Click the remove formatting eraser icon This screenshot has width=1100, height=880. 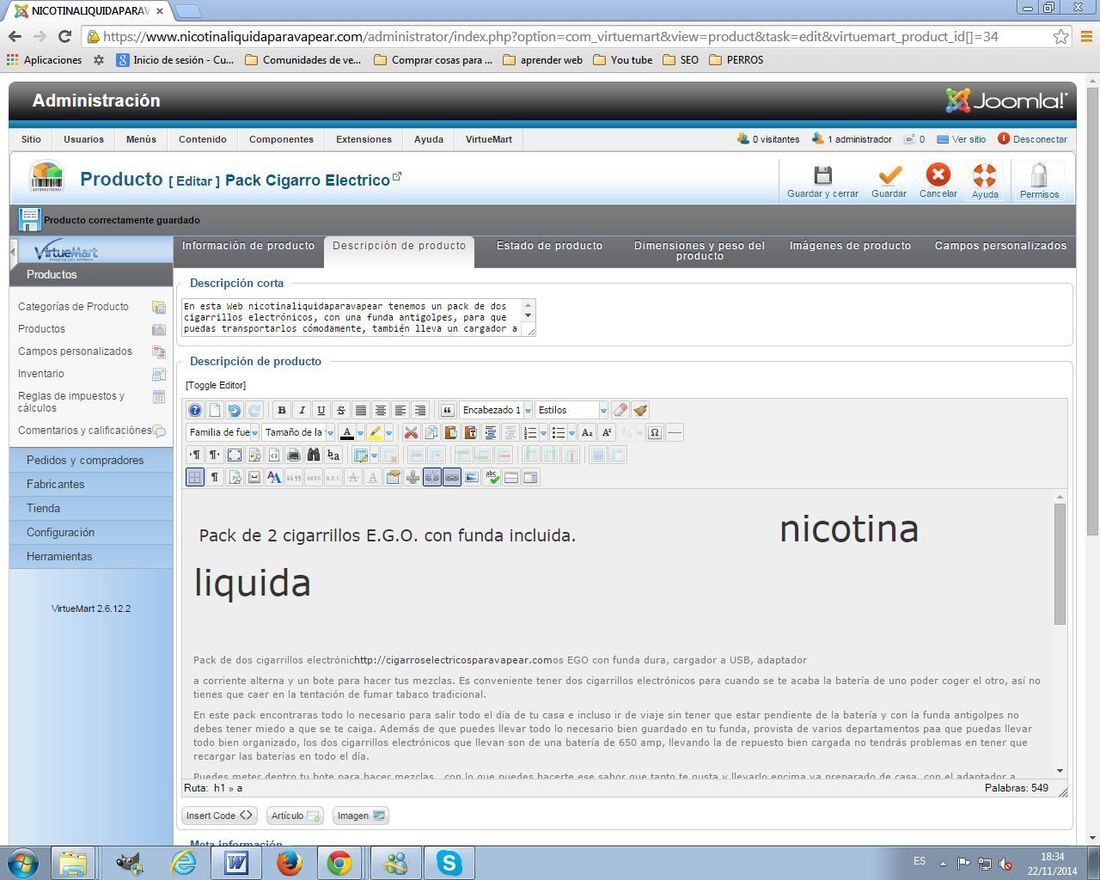(x=620, y=410)
